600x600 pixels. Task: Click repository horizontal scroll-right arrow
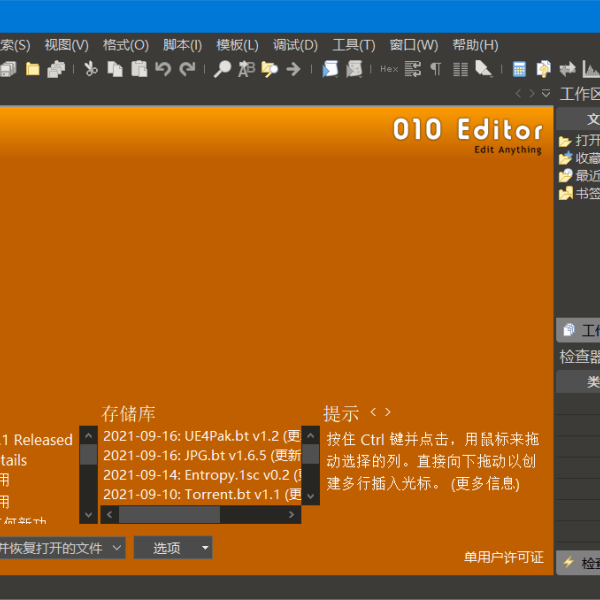[292, 515]
